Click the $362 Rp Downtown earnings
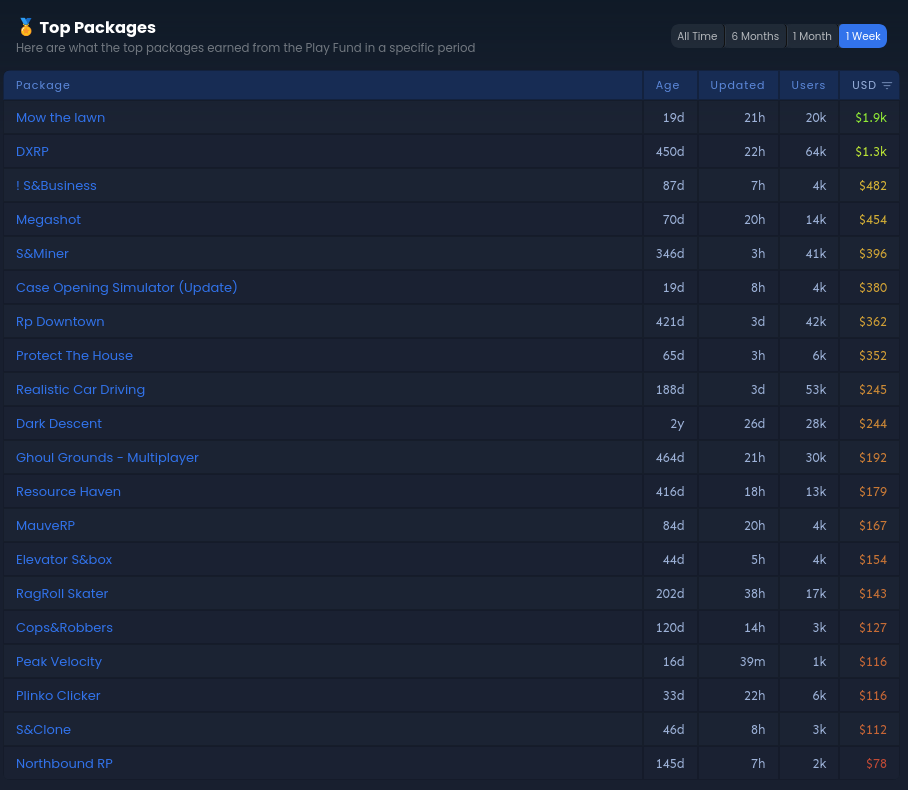The image size is (908, 790). (873, 321)
